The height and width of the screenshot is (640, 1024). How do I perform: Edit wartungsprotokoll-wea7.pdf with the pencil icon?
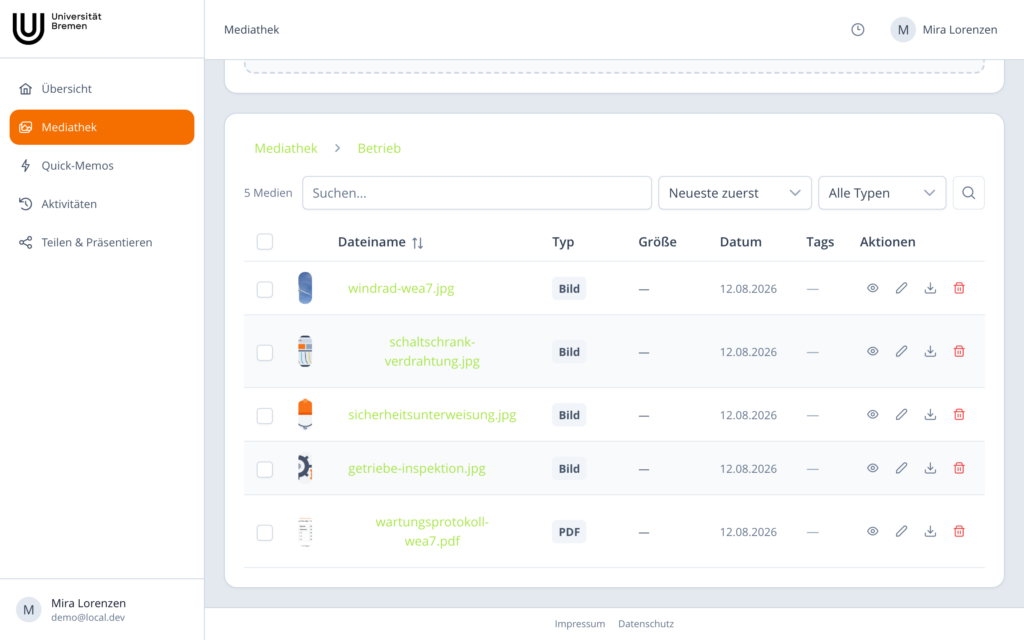tap(901, 532)
